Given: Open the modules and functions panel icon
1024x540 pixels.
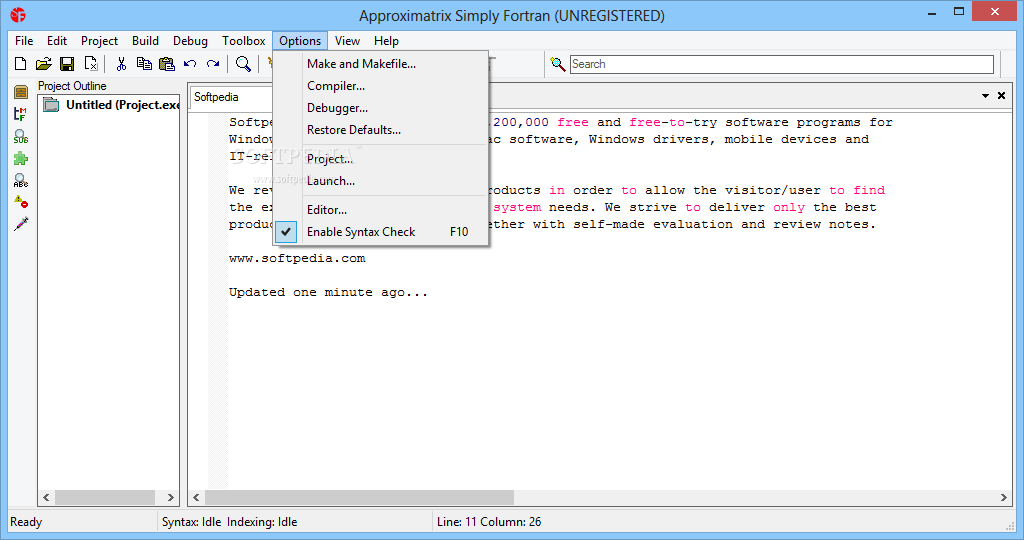Looking at the screenshot, I should [x=21, y=114].
